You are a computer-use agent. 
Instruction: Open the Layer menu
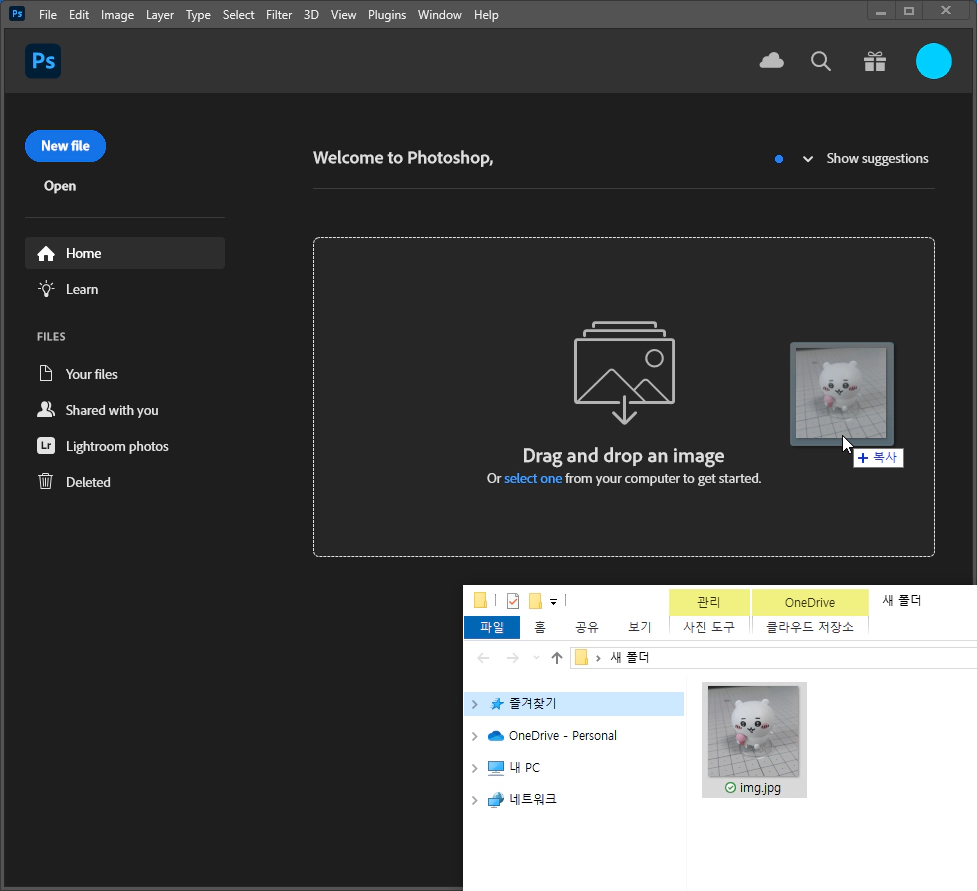coord(160,15)
